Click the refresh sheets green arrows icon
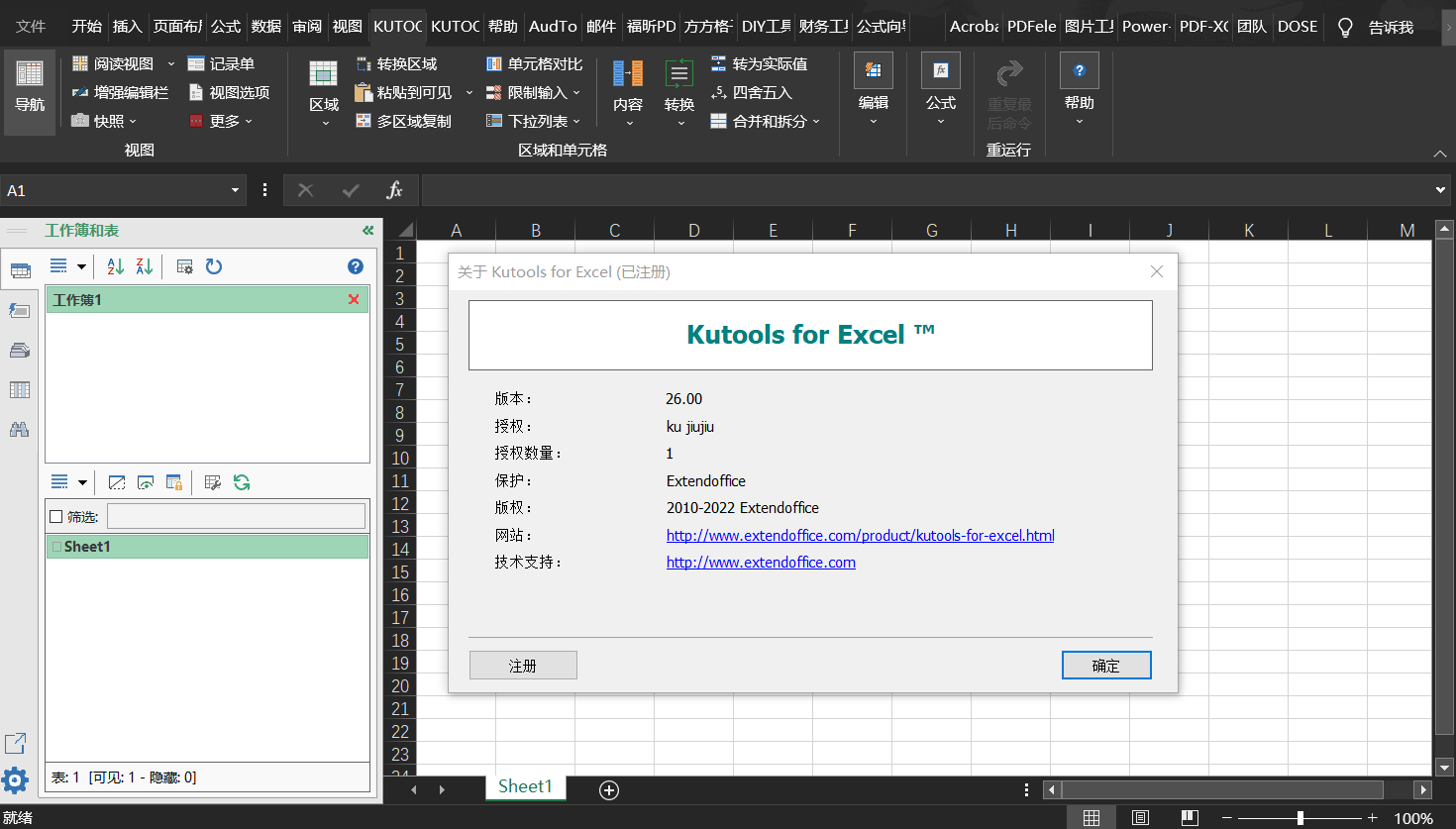This screenshot has width=1456, height=829. [242, 482]
